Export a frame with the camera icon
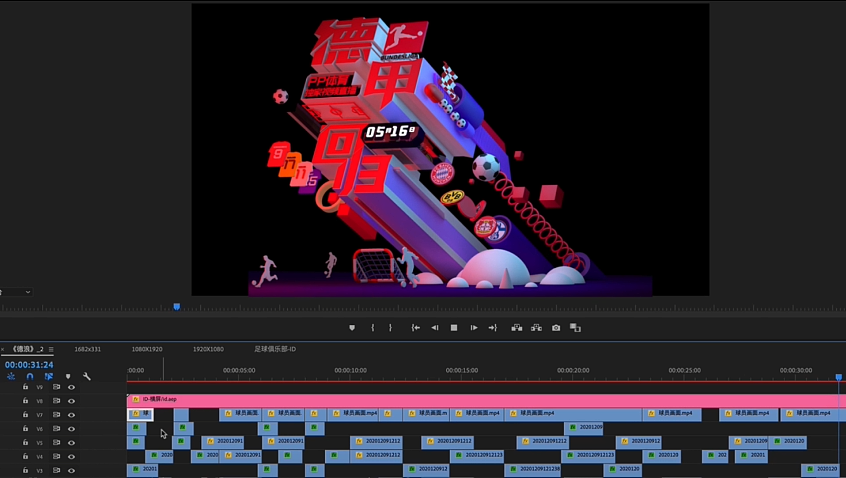 tap(556, 327)
